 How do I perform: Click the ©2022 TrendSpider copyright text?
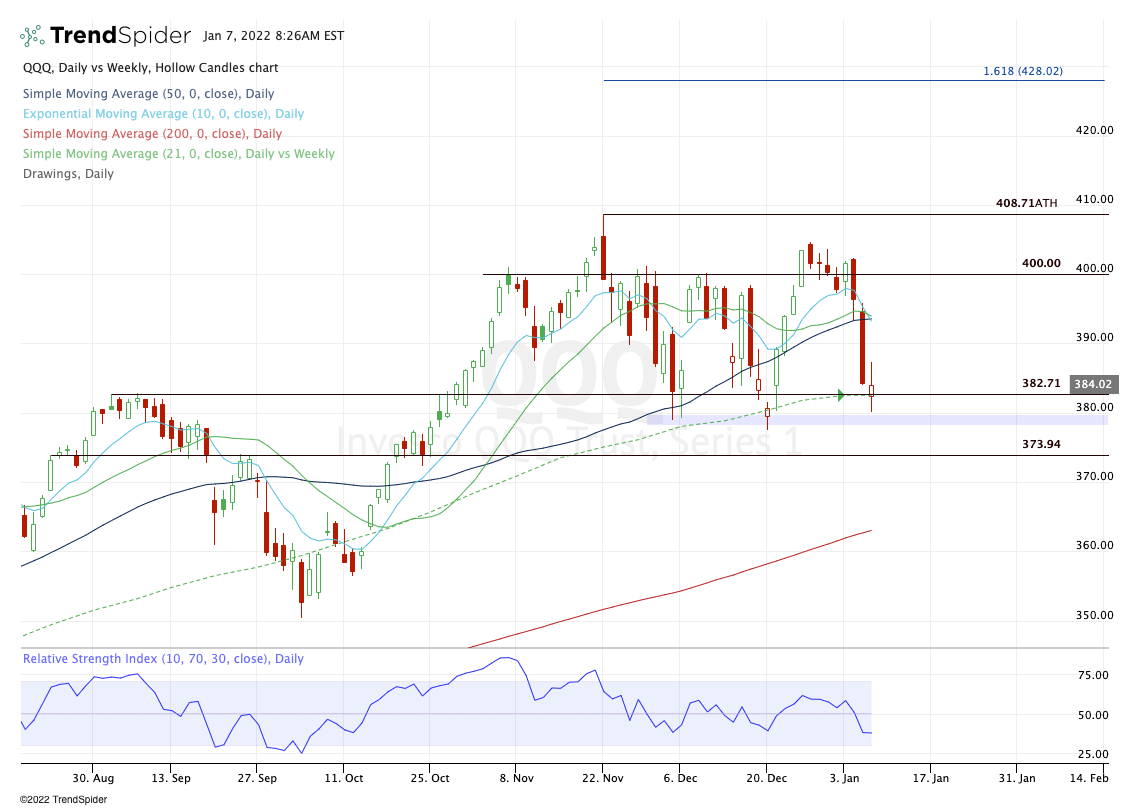(x=63, y=800)
